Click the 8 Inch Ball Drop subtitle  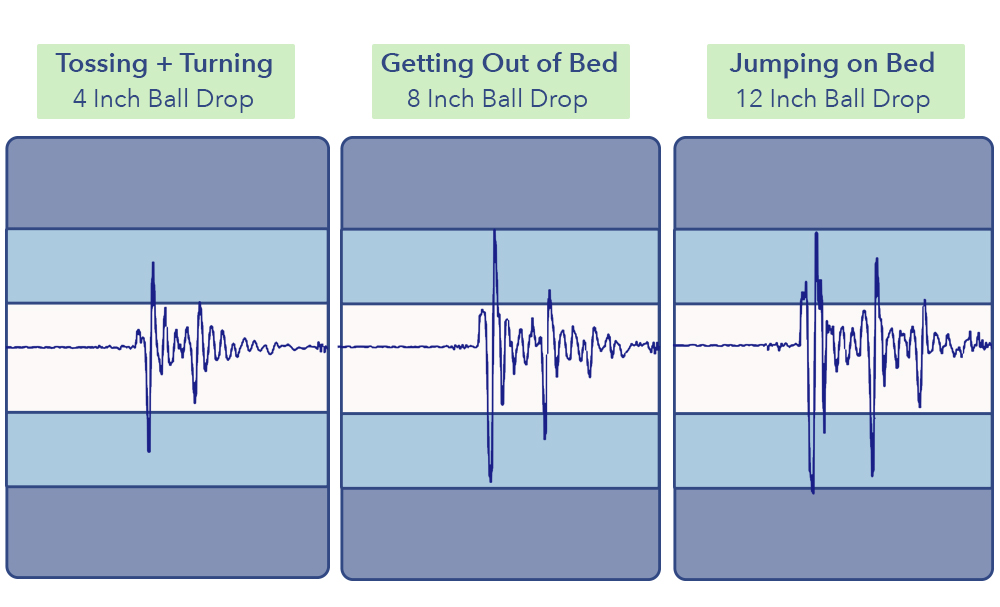pyautogui.click(x=497, y=99)
